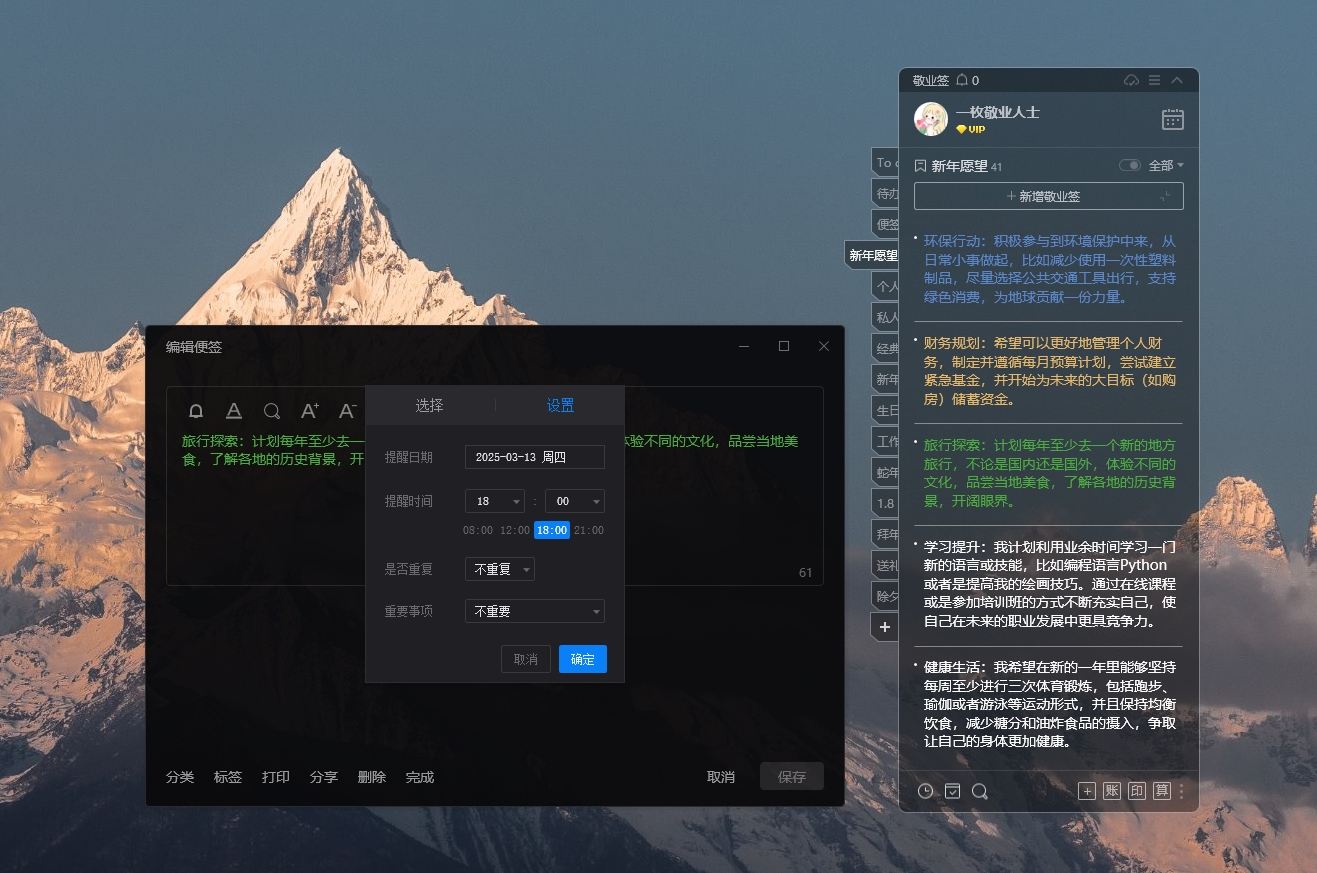
Task: Open the 是否重复 dropdown showing 不重复
Action: (x=500, y=569)
